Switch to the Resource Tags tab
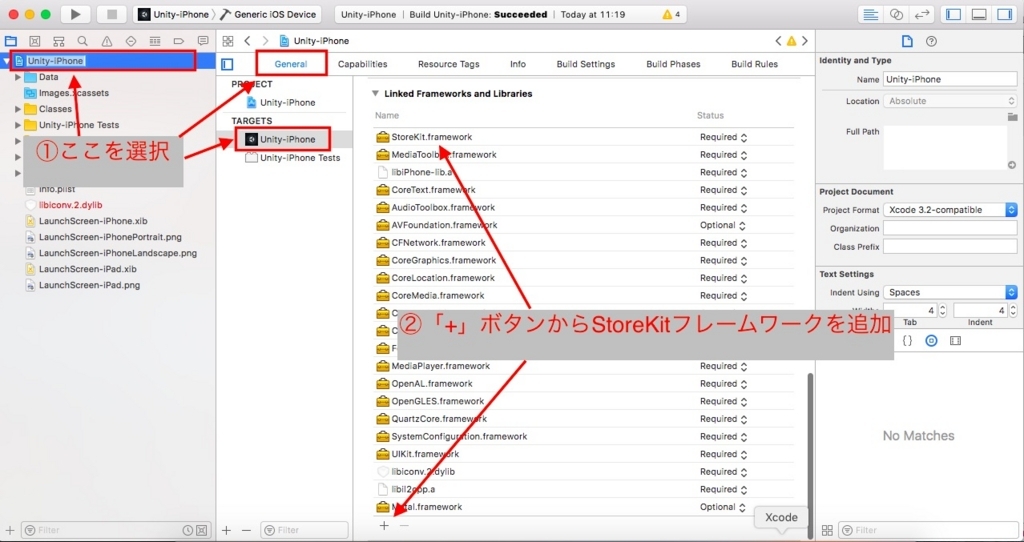The height and width of the screenshot is (542, 1024). pos(449,64)
